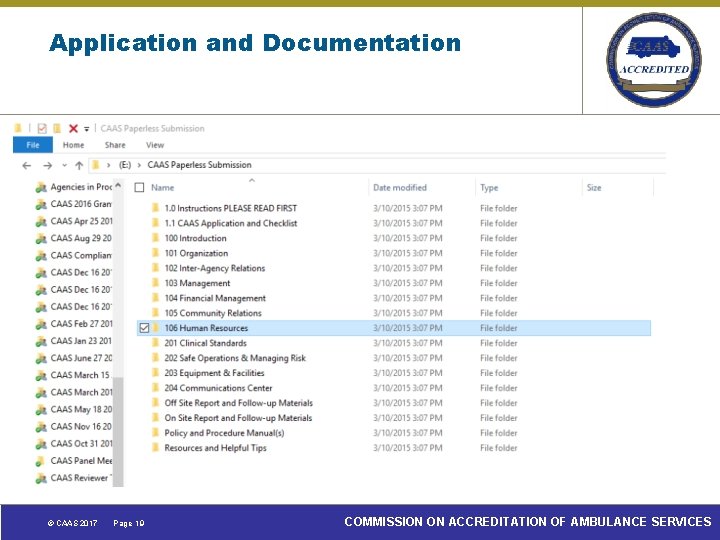Open CAAS Aug 29 folder in sidebar
This screenshot has width=720, height=540.
tap(81, 238)
